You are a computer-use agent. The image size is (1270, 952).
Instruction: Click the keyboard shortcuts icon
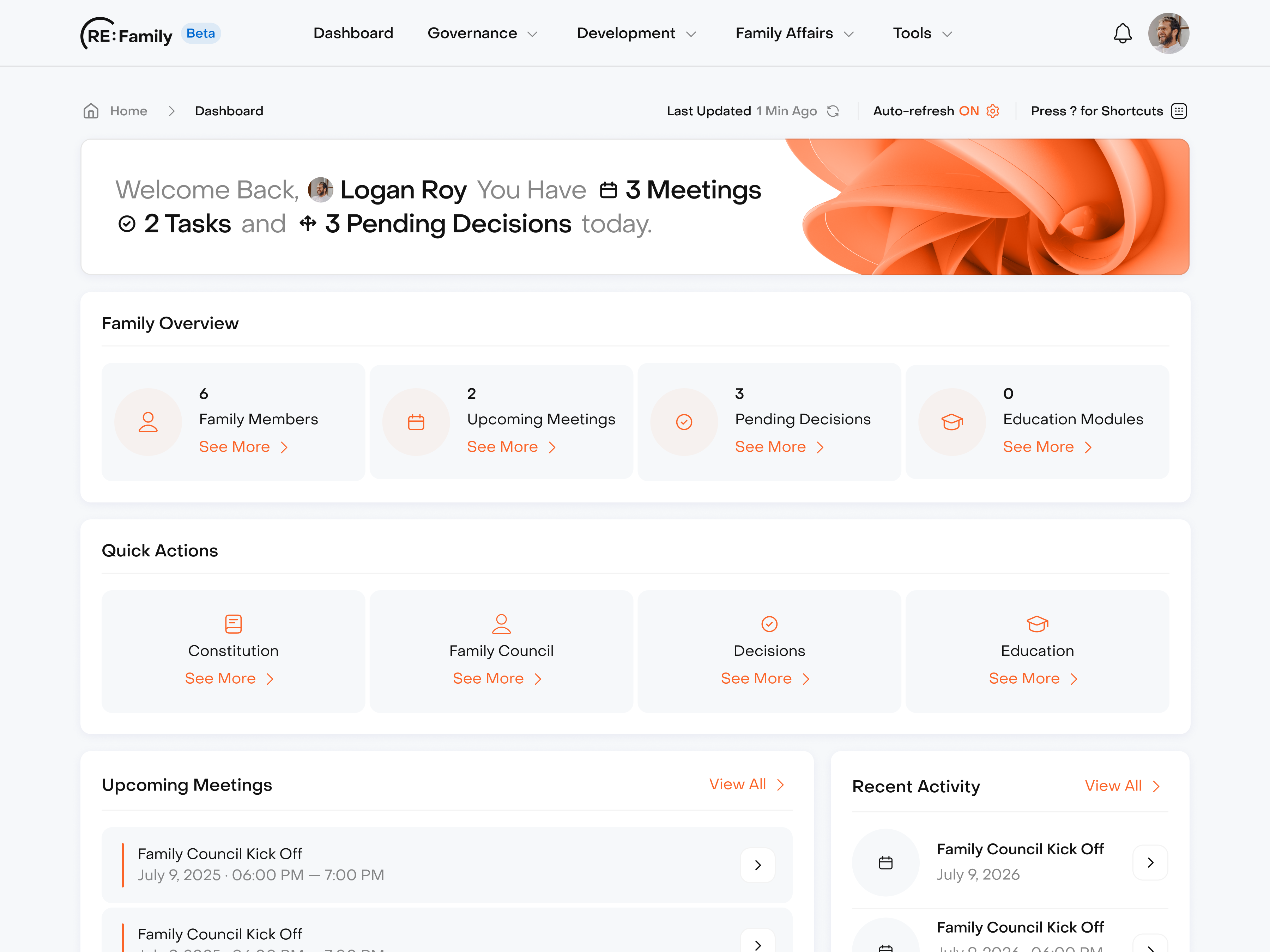(1179, 111)
